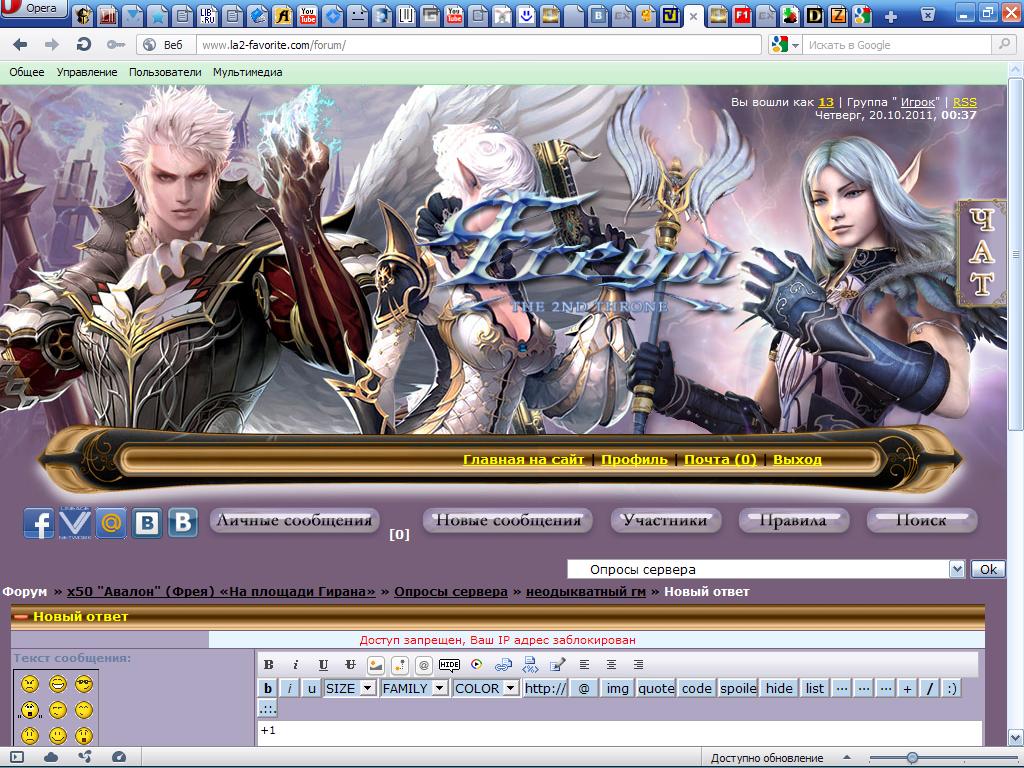Collapse the Новый ответ section
Image resolution: width=1024 pixels, height=768 pixels.
(x=21, y=616)
